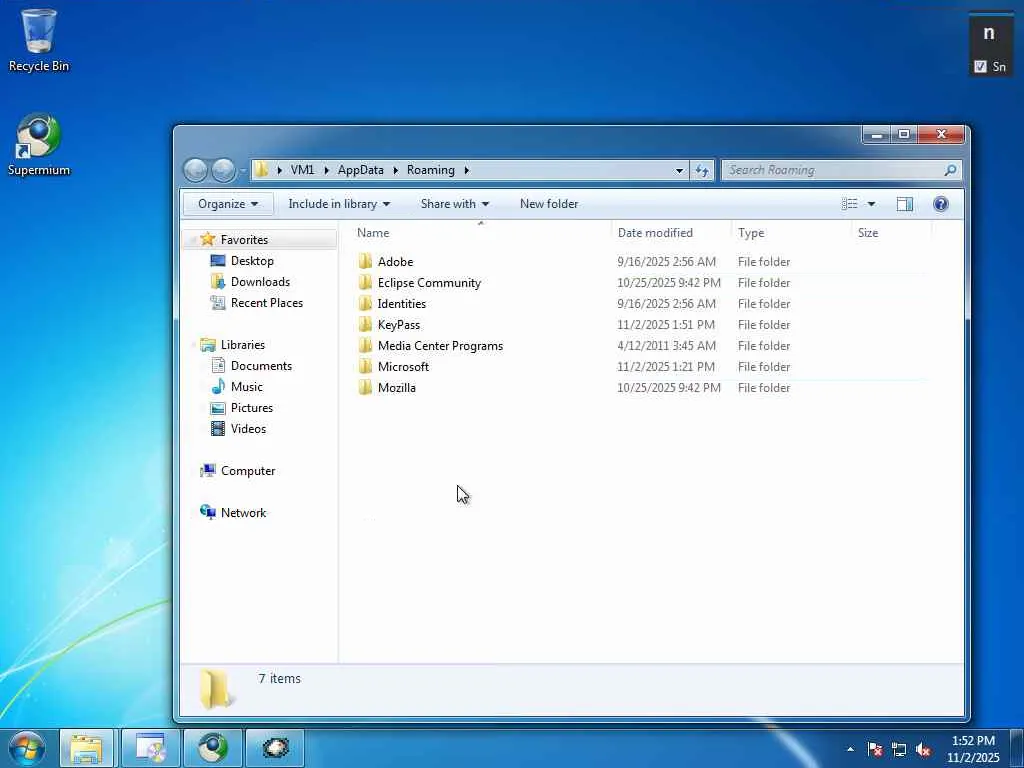
Task: Open Include in library dropdown
Action: tap(339, 204)
